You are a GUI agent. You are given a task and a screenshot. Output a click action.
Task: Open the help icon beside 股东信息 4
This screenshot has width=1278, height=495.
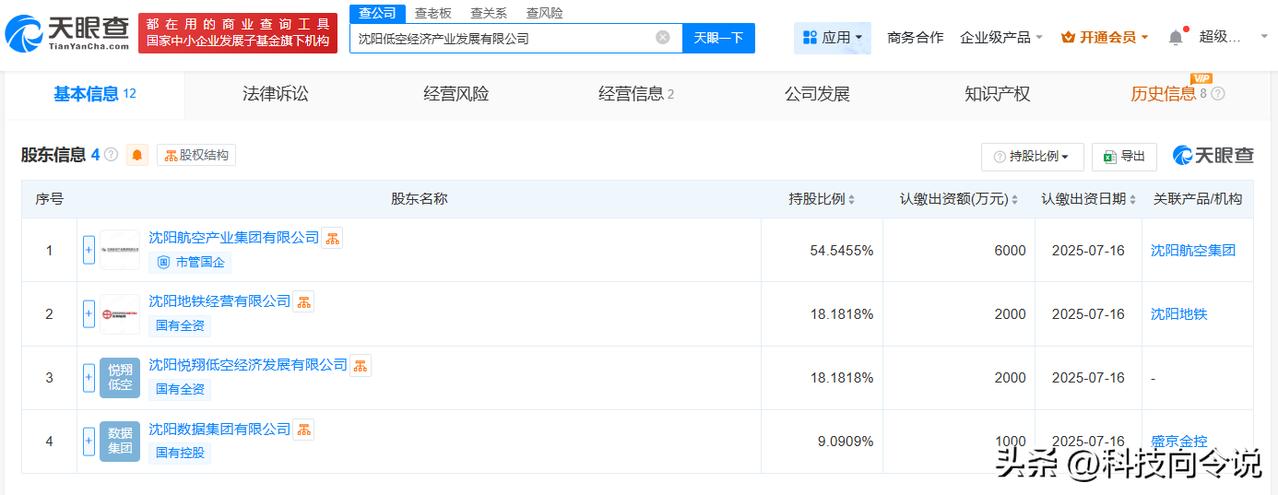point(111,155)
